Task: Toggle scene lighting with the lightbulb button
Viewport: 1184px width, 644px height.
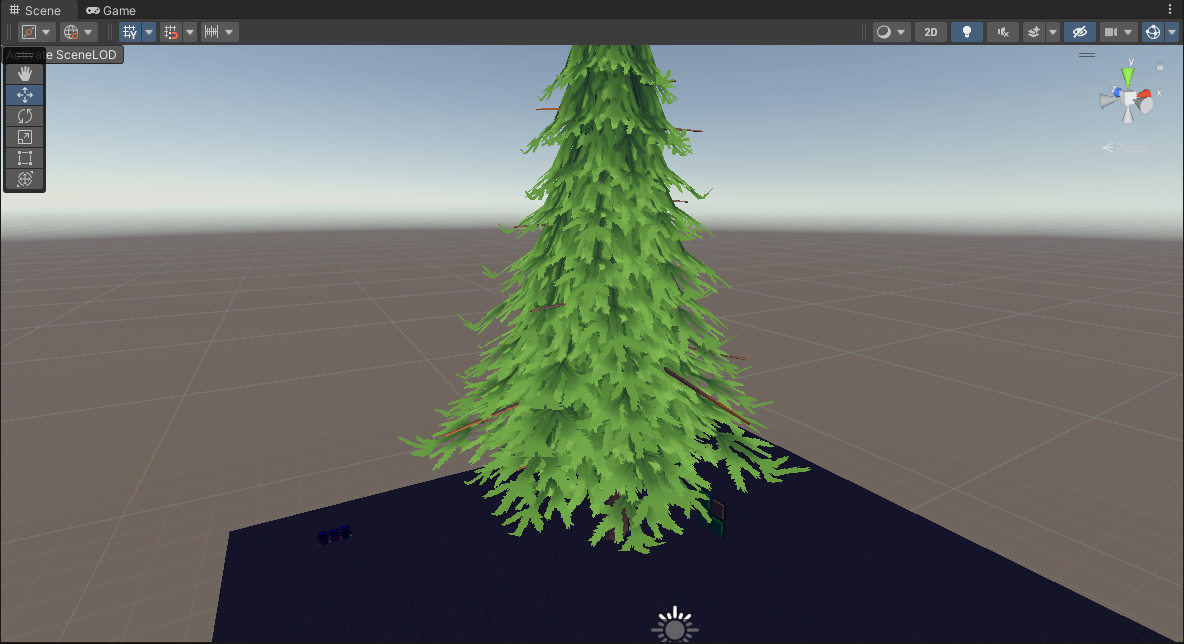Action: pyautogui.click(x=966, y=32)
